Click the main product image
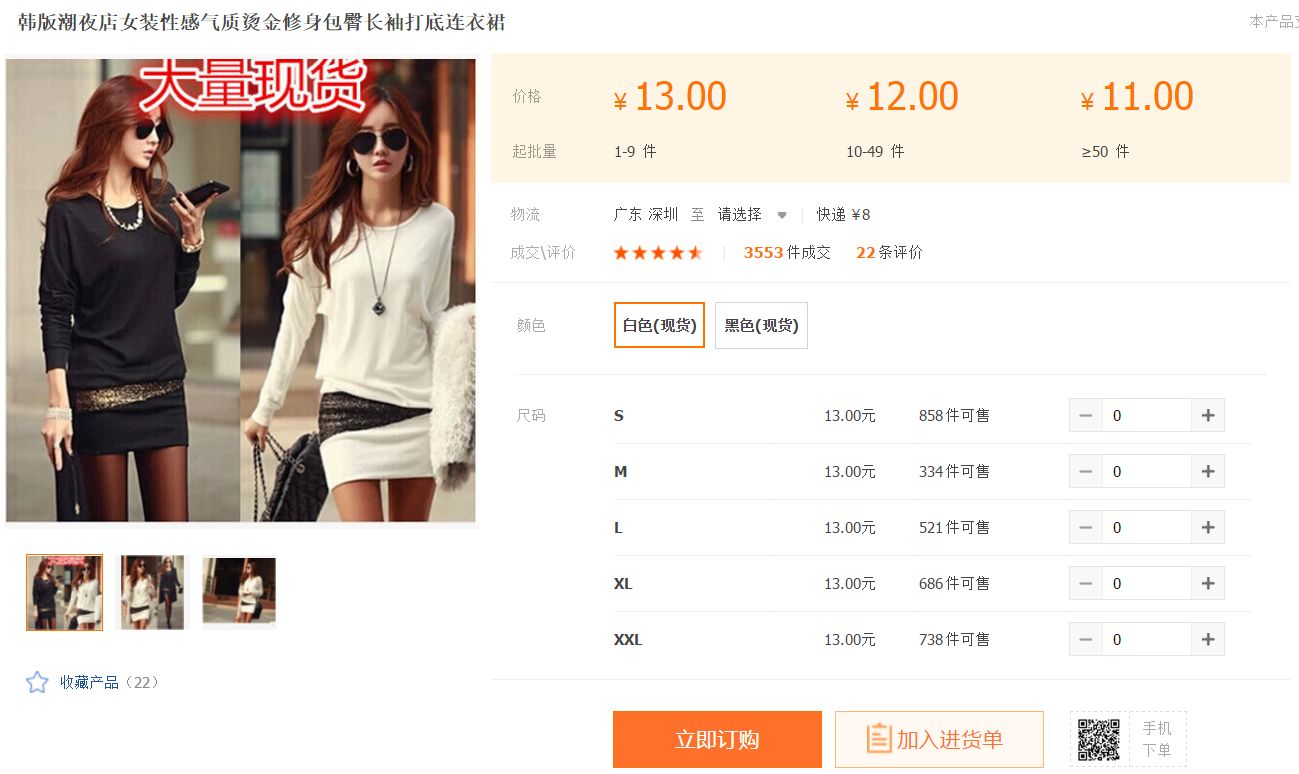This screenshot has height=774, width=1299. pyautogui.click(x=241, y=290)
